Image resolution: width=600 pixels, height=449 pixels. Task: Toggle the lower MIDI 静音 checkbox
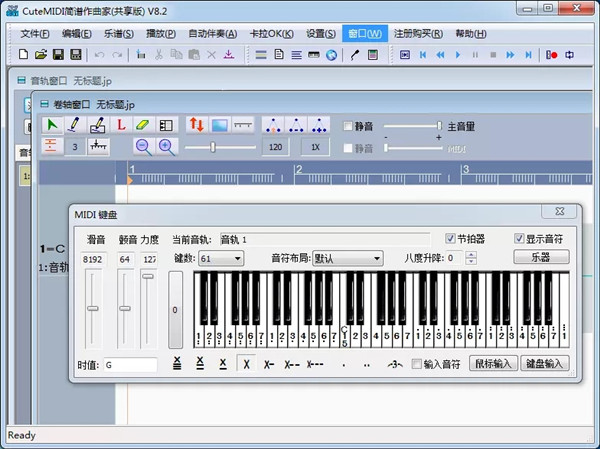coord(348,148)
